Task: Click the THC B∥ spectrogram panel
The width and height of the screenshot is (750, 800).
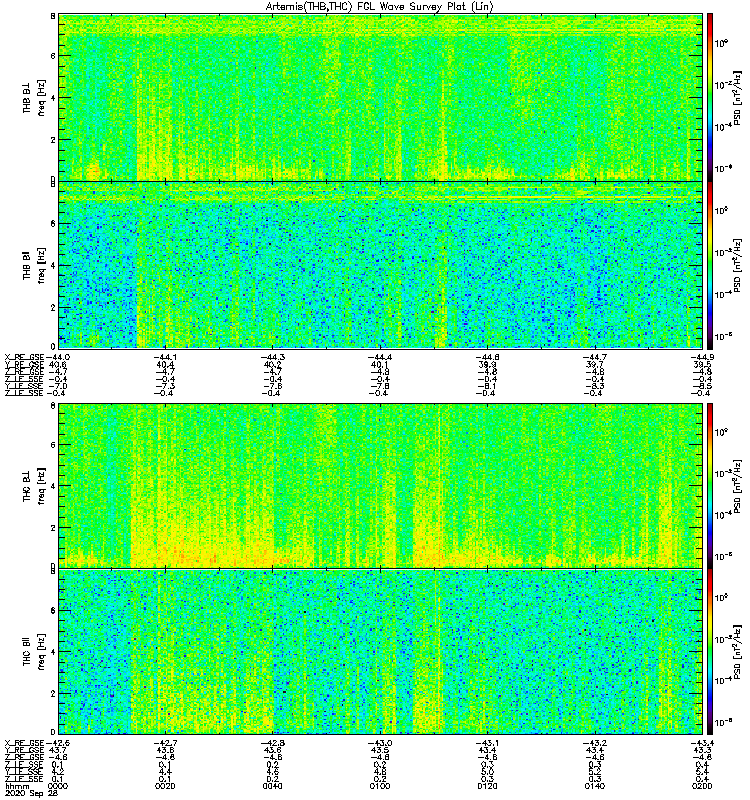Action: (381, 652)
